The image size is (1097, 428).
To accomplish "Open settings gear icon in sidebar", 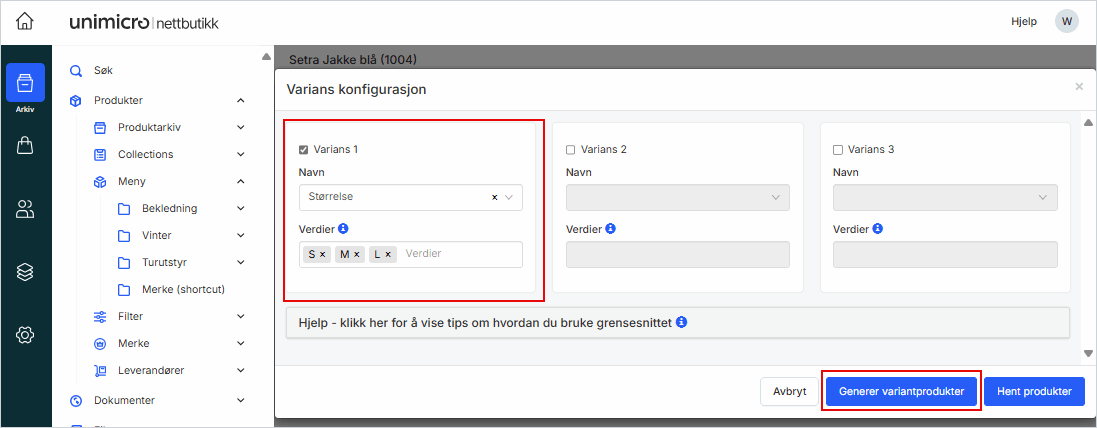I will 25,335.
